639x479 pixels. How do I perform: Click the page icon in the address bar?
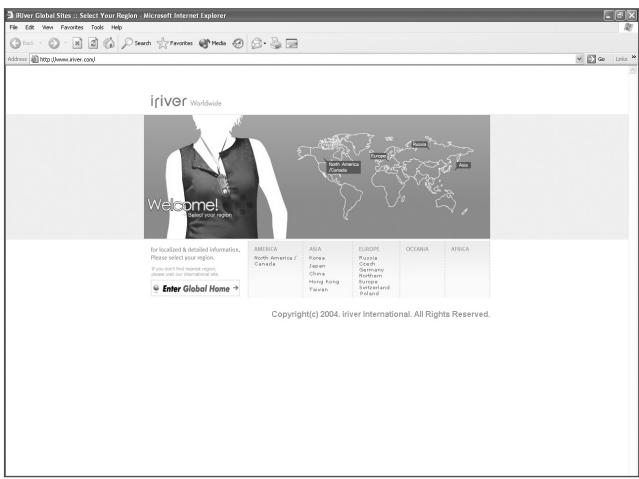coord(35,60)
